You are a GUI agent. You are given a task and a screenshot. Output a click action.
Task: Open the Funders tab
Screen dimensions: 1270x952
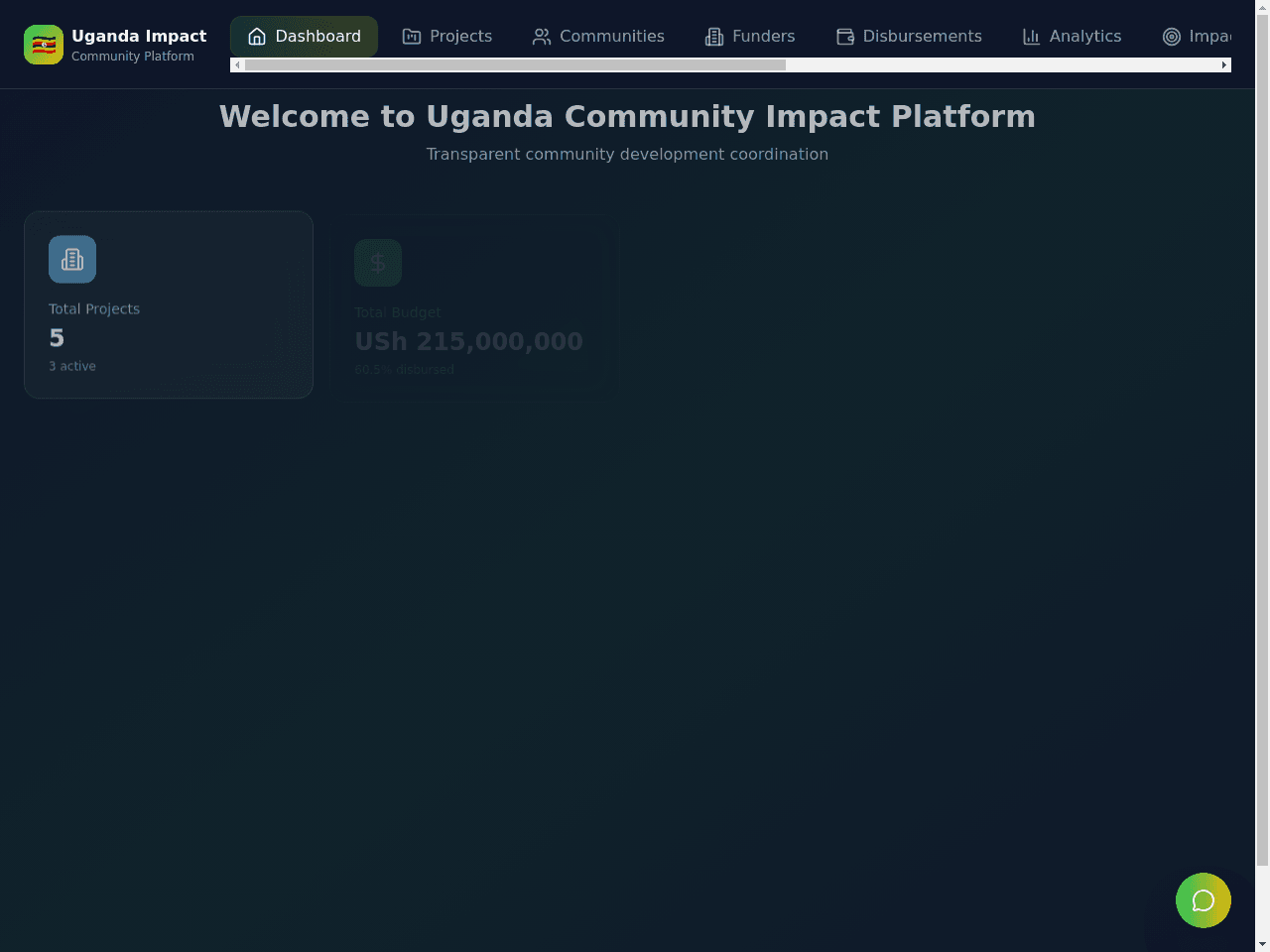tap(750, 37)
